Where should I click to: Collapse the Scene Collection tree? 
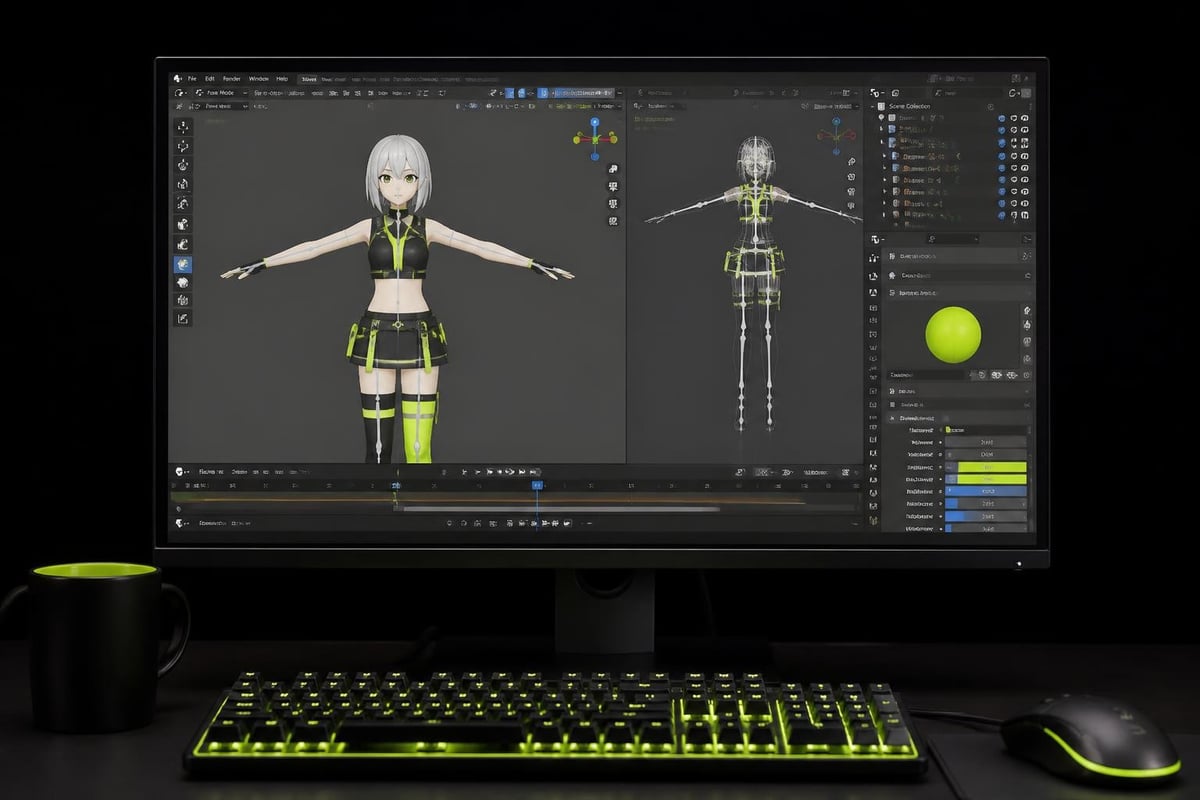[x=871, y=106]
